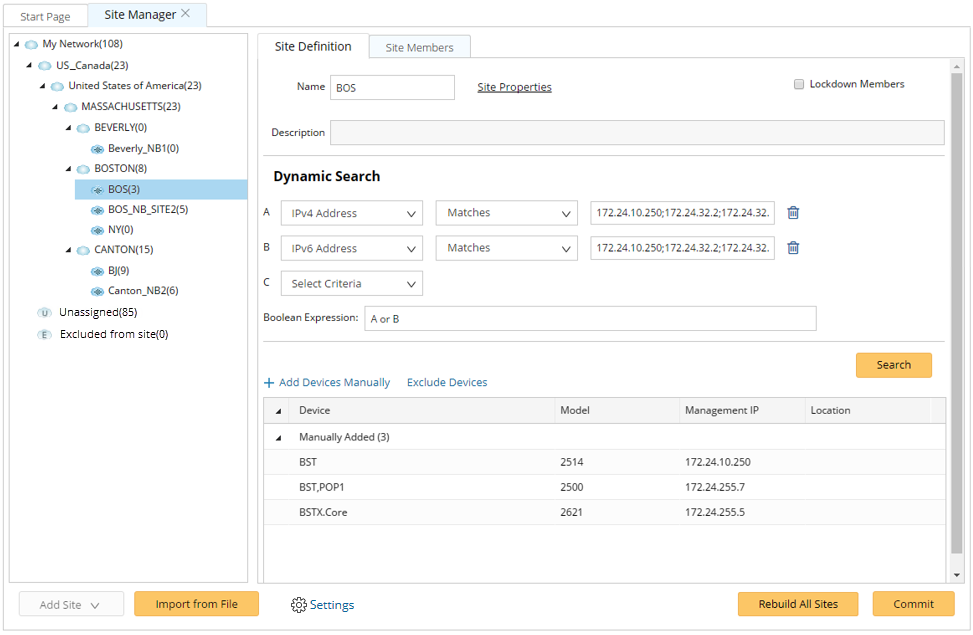Collapse the Manually Added device group
Viewport: 973px width, 635px height.
(279, 437)
